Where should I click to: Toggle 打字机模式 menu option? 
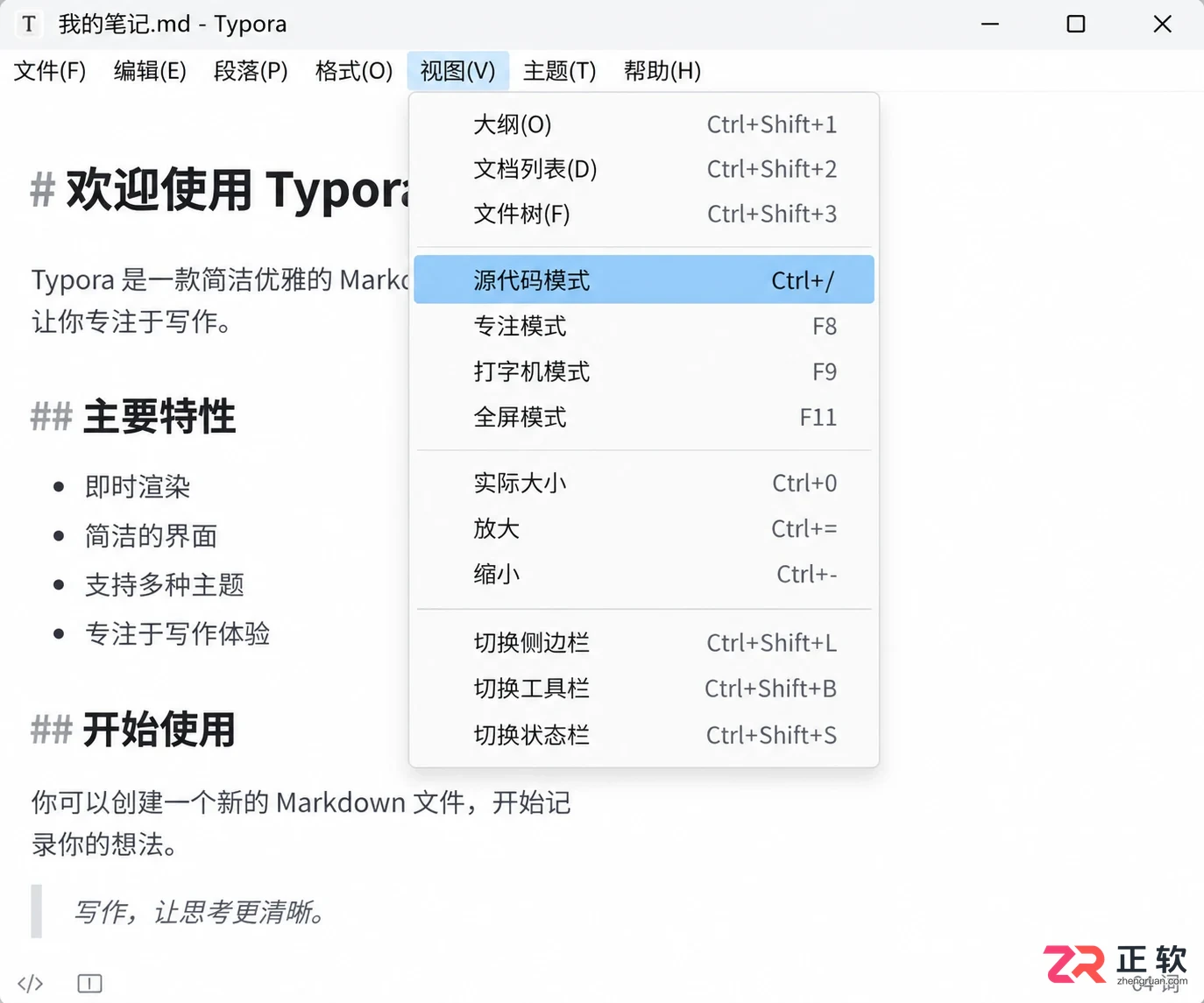click(644, 371)
